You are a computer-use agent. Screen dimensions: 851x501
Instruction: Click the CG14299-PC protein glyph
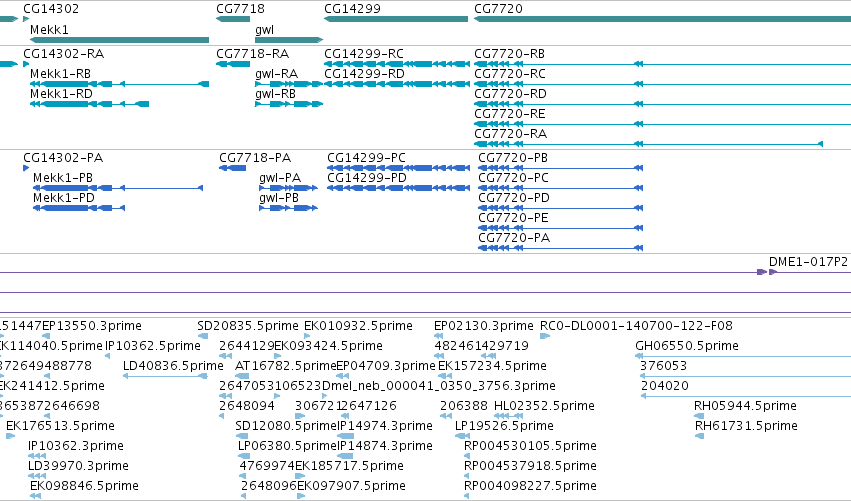click(x=398, y=168)
